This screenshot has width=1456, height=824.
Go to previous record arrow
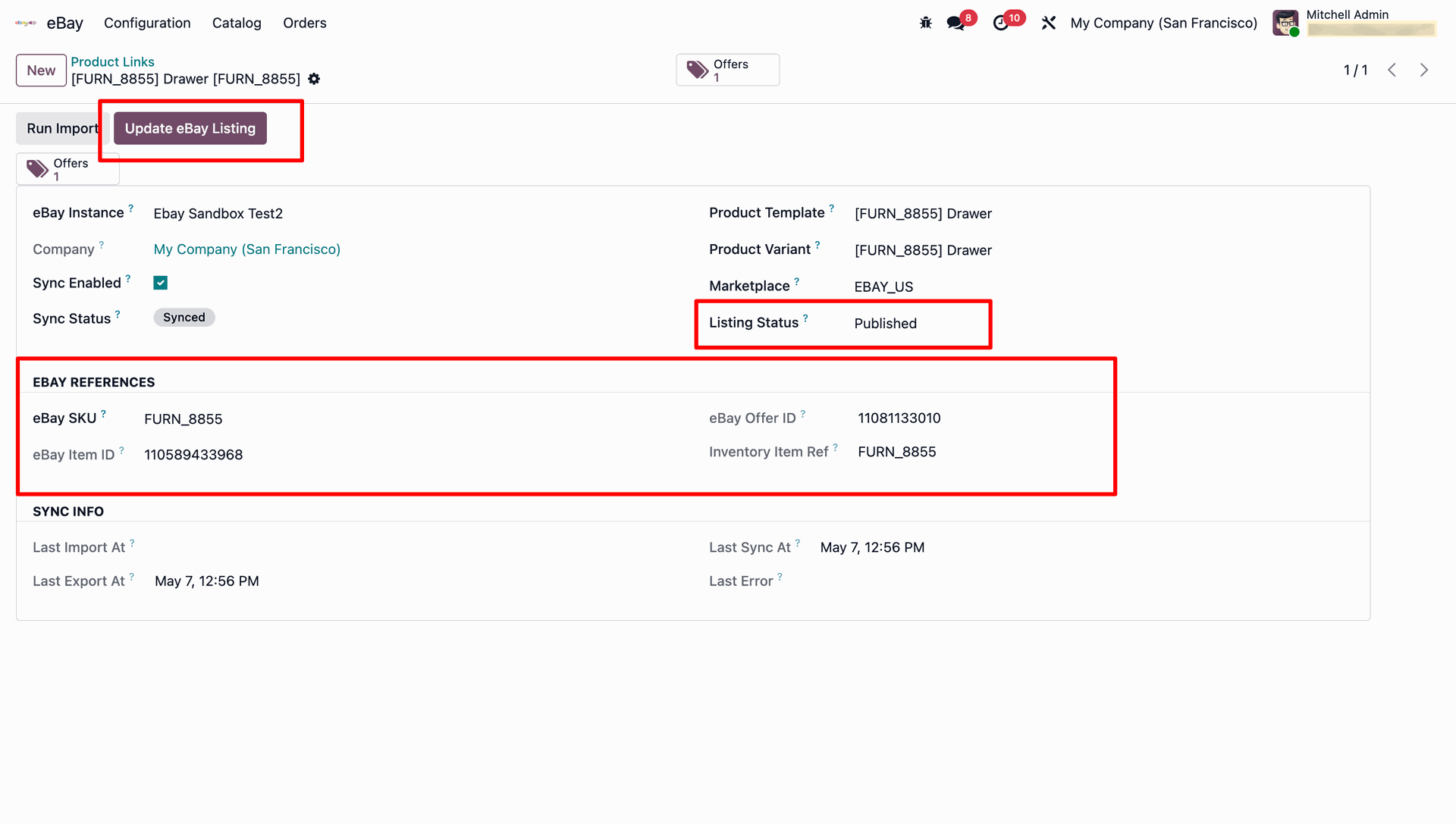coord(1392,70)
